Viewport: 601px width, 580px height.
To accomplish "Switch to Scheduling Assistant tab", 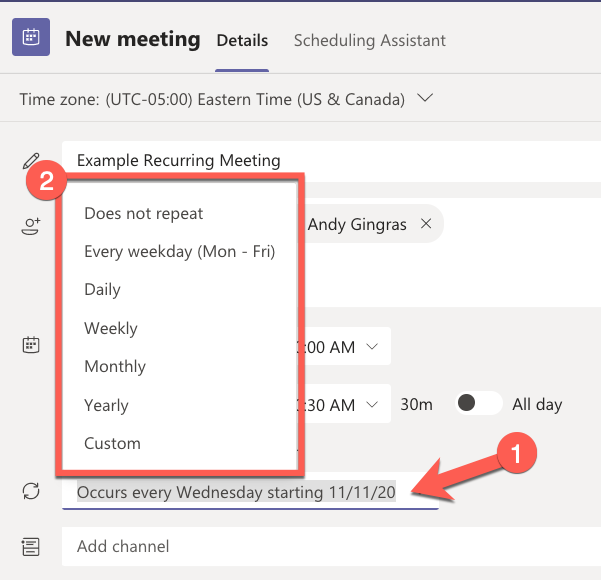I will pos(369,40).
